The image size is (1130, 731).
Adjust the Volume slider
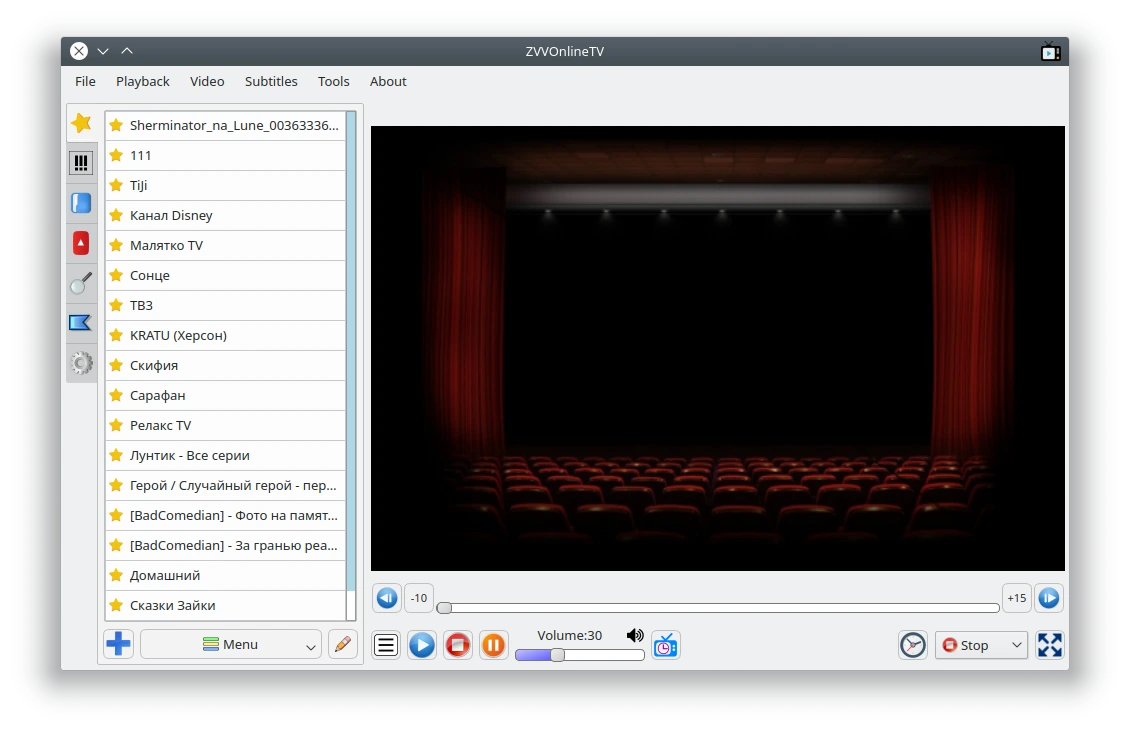pyautogui.click(x=579, y=655)
